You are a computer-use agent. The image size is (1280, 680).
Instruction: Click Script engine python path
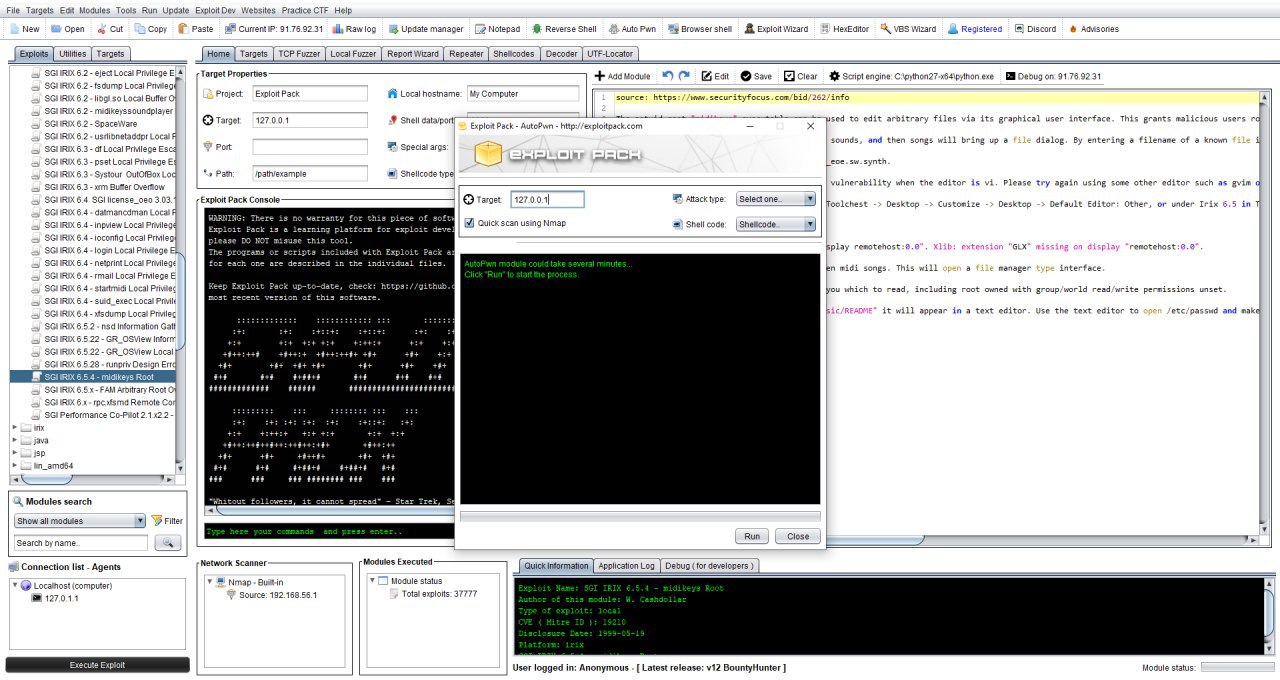pyautogui.click(x=912, y=76)
